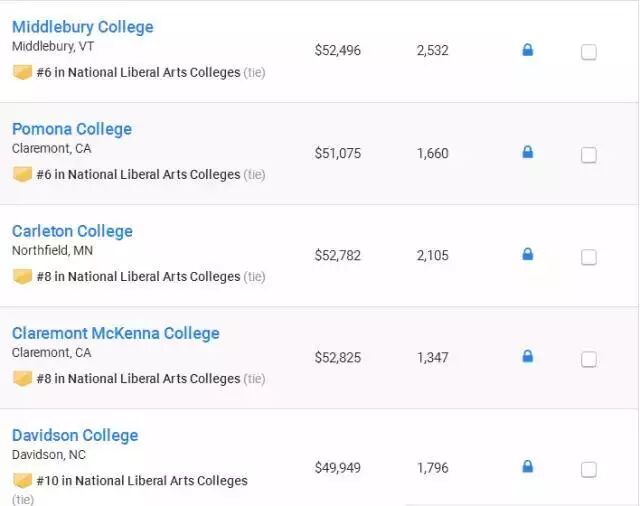Open the Middlebury College link

83,27
